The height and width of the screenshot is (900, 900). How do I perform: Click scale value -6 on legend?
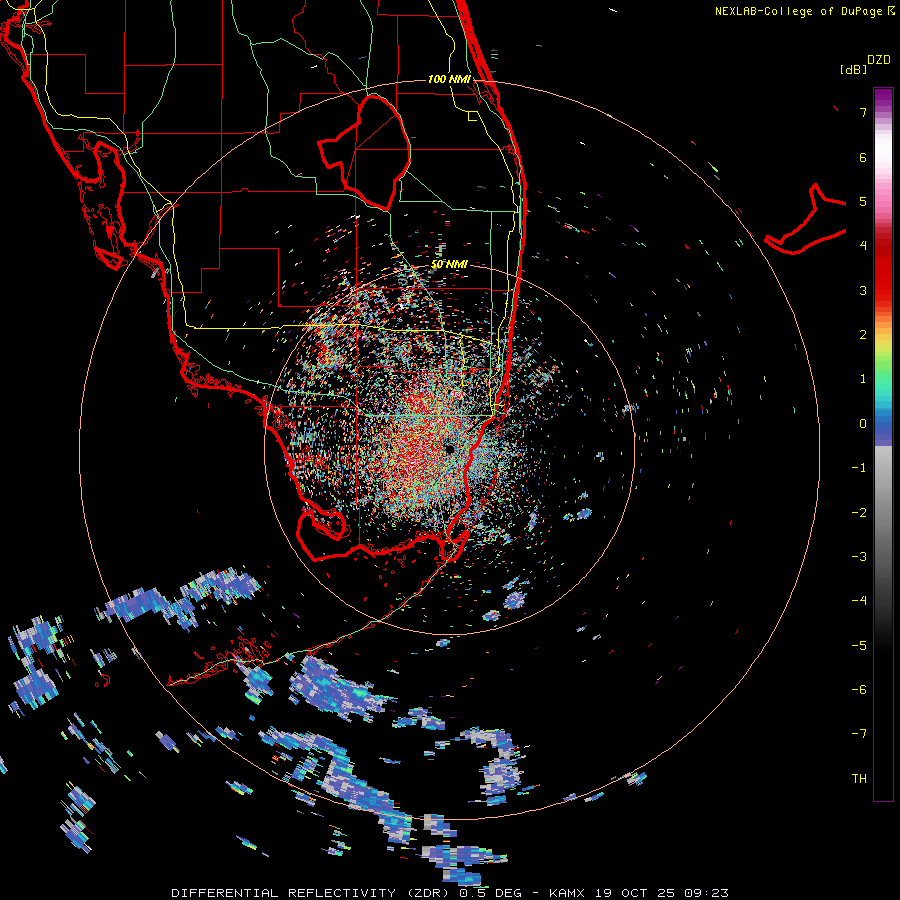pos(859,690)
